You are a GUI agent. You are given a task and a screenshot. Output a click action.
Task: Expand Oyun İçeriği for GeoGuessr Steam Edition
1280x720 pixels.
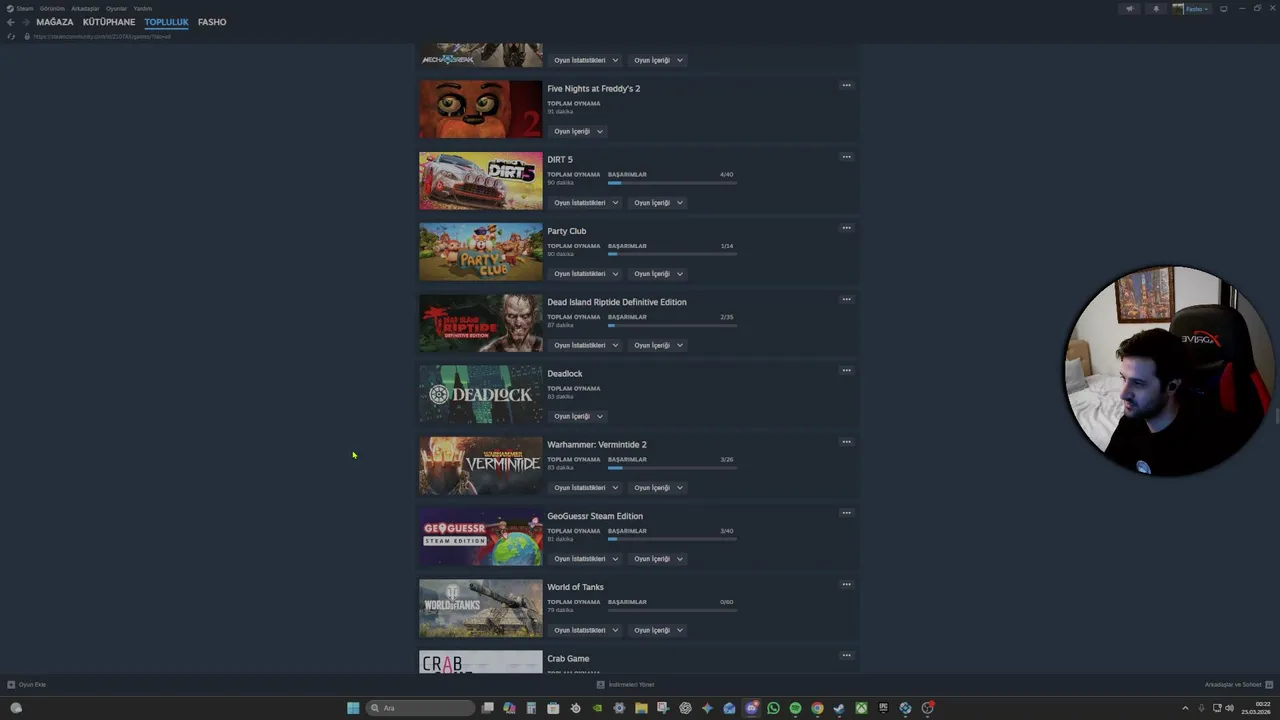pos(658,559)
